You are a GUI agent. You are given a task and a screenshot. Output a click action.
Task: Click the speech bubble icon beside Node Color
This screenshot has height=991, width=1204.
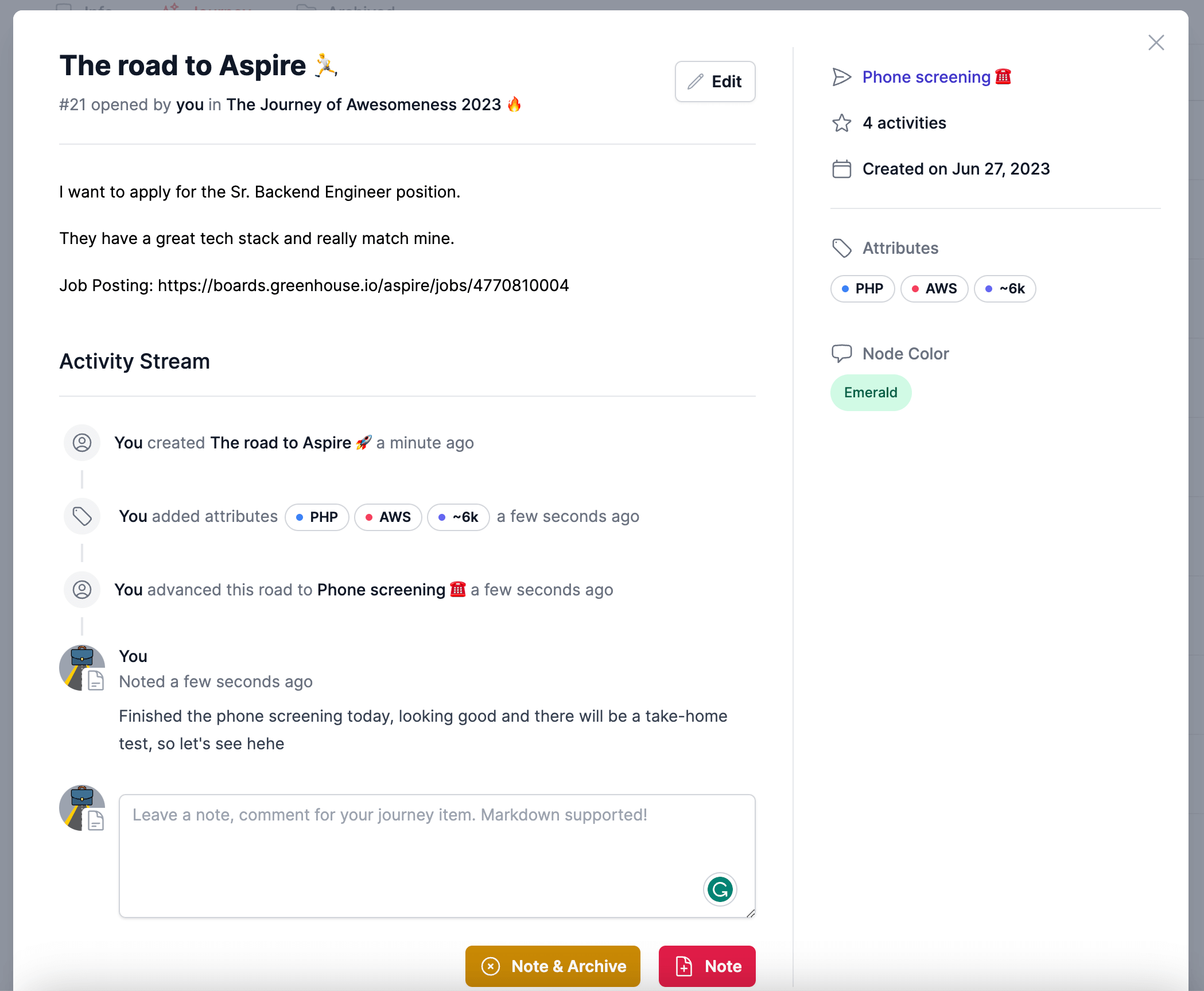pyautogui.click(x=842, y=354)
